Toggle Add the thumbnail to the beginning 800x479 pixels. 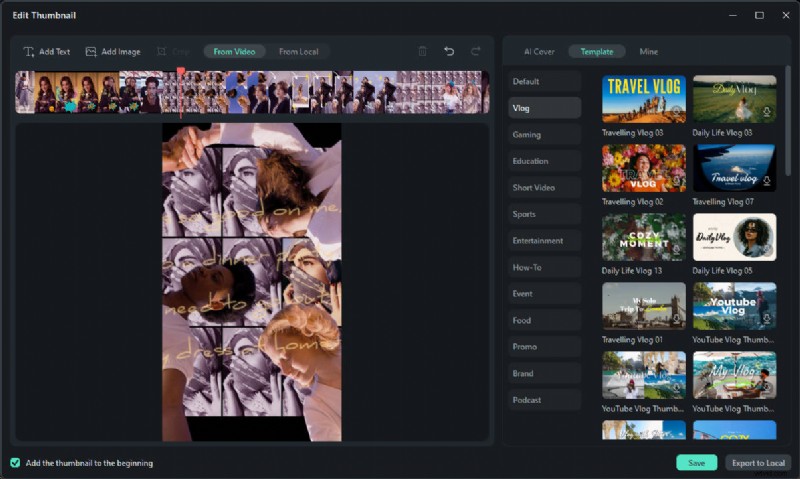(15, 463)
